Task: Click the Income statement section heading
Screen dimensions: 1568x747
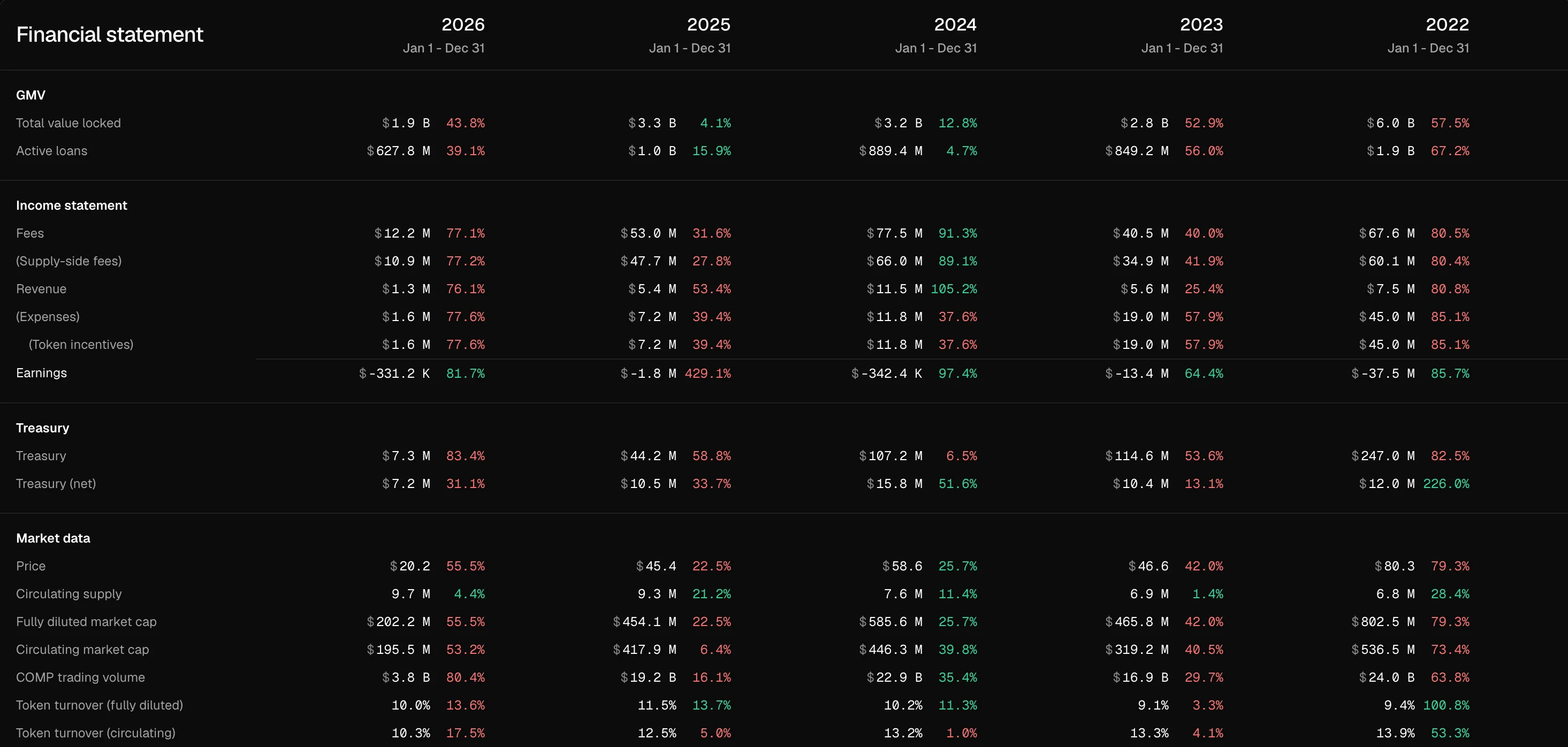Action: click(71, 205)
